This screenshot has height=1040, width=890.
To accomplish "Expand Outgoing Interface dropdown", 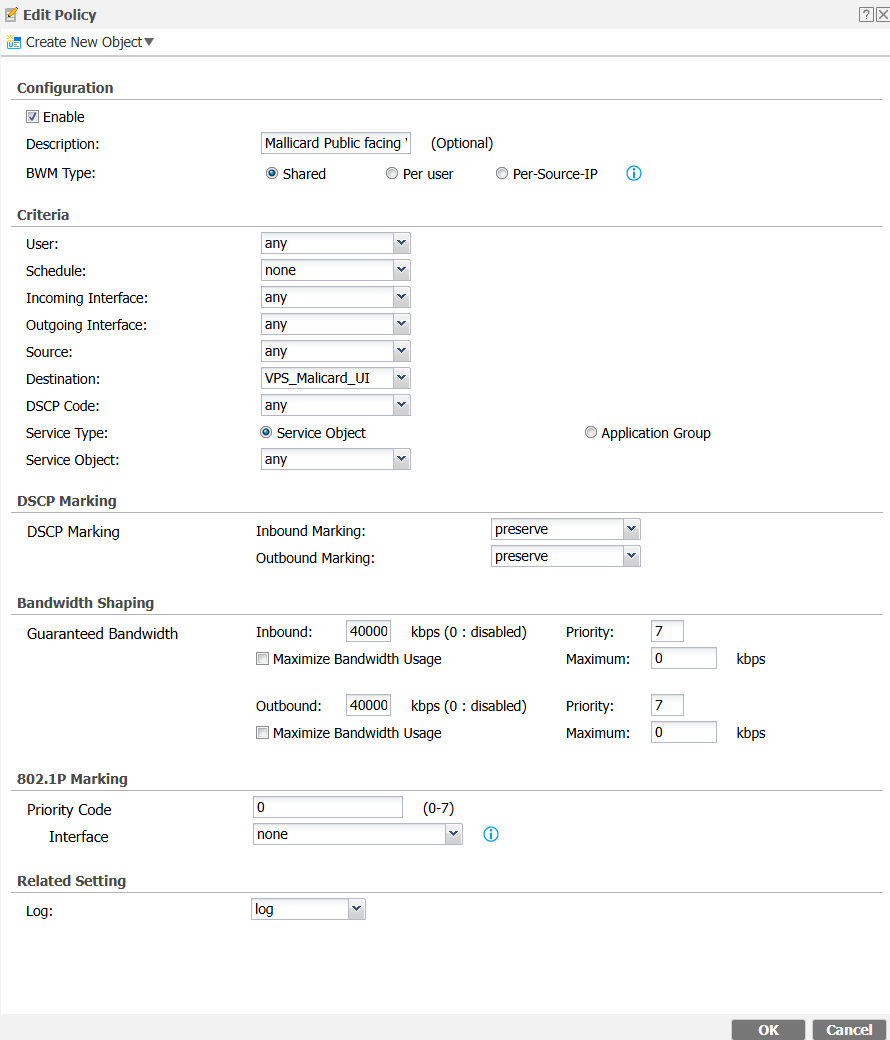I will coord(336,324).
